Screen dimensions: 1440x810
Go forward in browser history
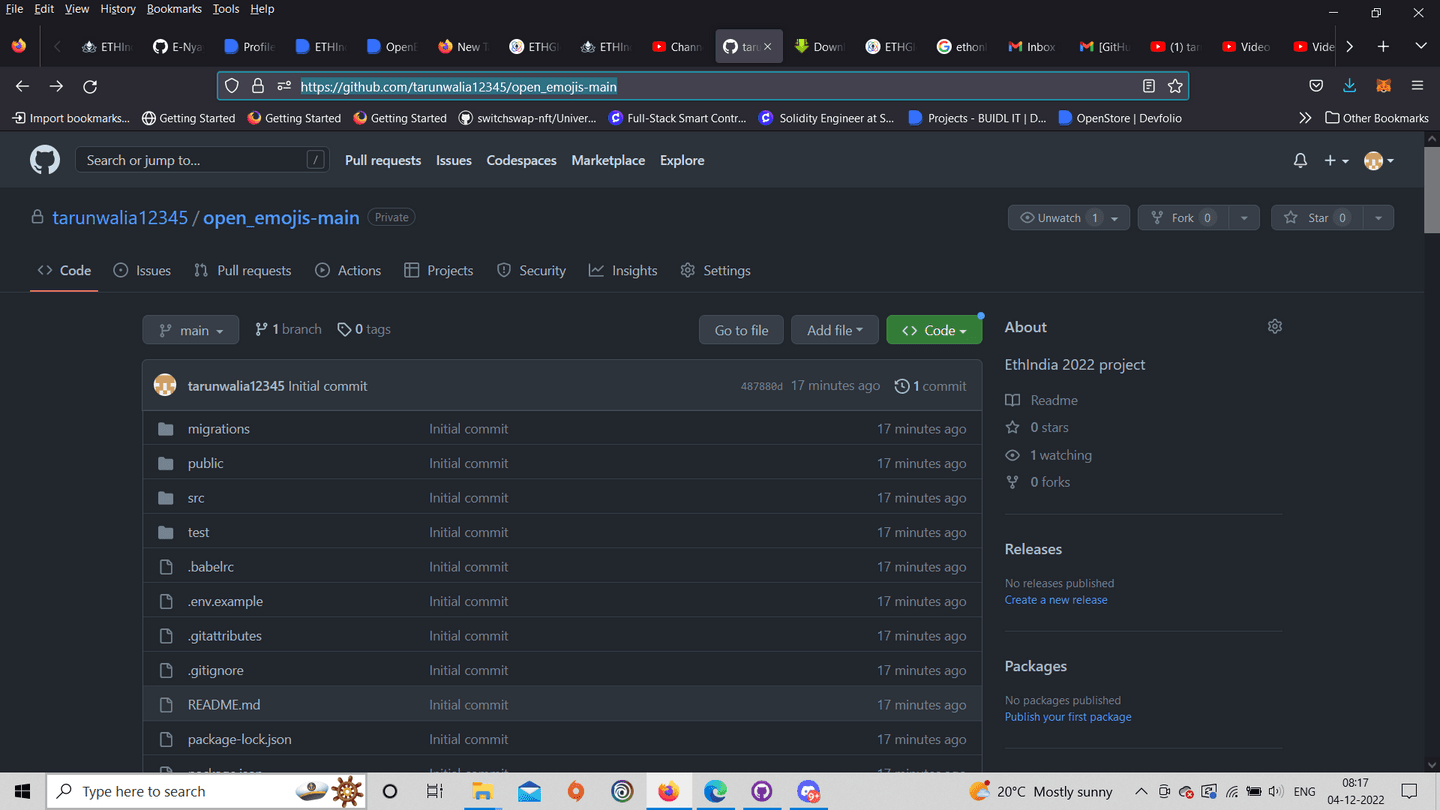coord(56,87)
